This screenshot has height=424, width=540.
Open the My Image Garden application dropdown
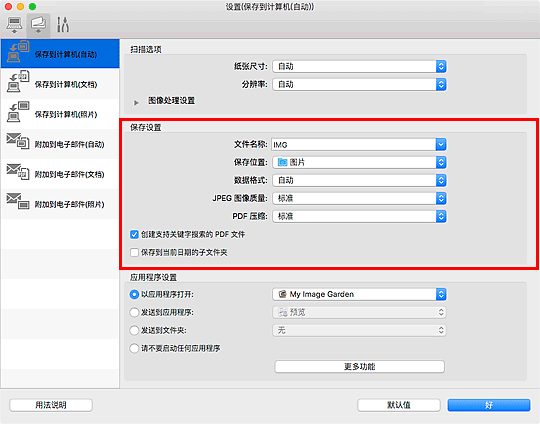tap(359, 294)
